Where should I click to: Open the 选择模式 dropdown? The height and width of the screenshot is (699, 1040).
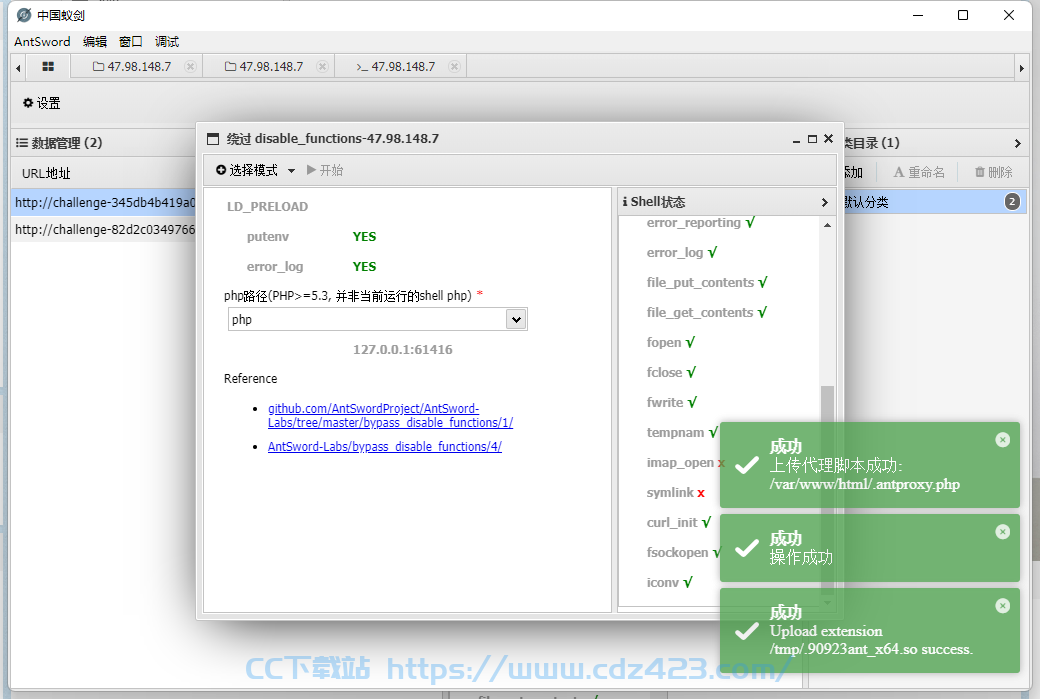[x=255, y=170]
